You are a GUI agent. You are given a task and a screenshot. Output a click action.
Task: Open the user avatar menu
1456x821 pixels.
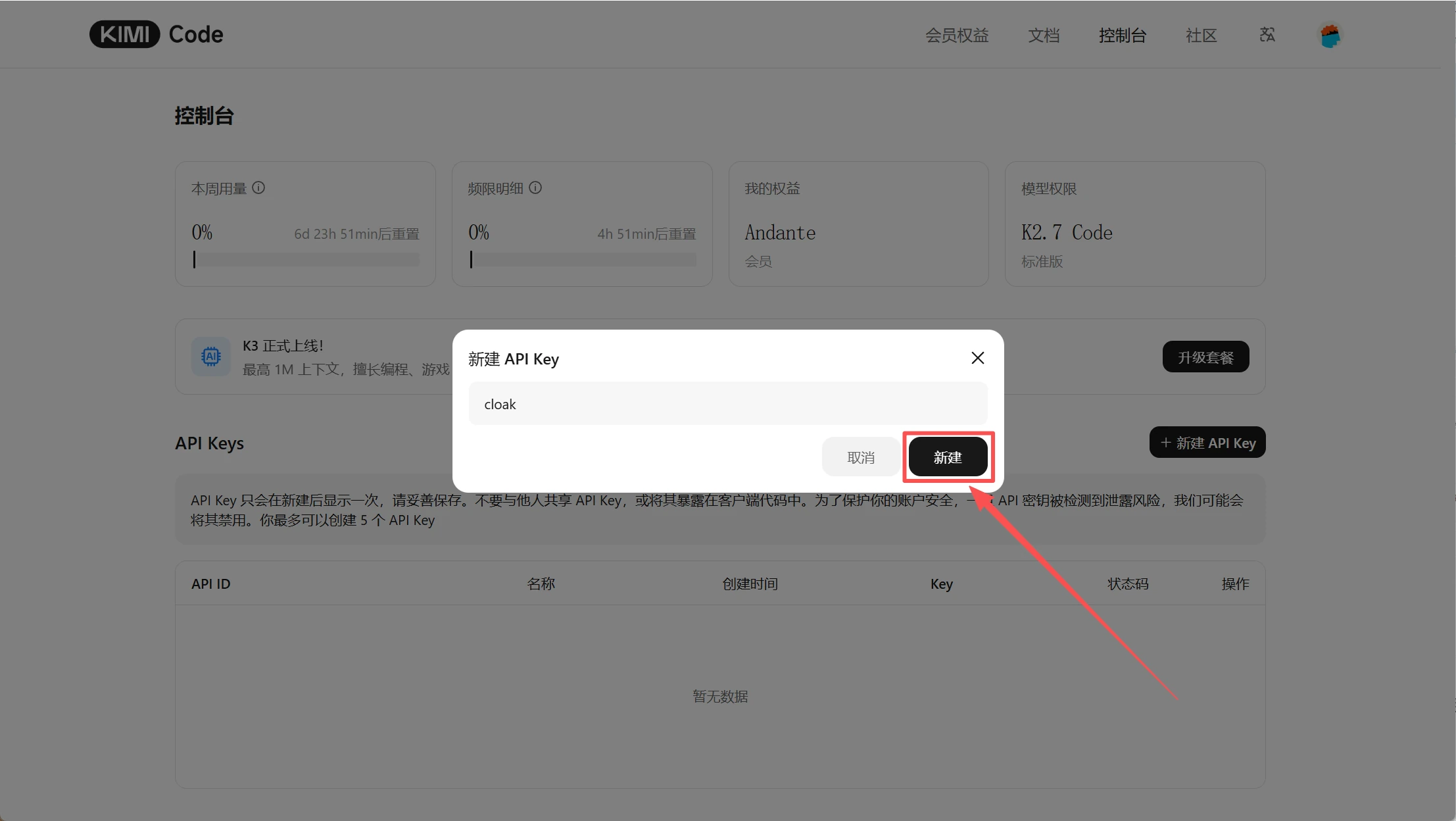tap(1330, 35)
